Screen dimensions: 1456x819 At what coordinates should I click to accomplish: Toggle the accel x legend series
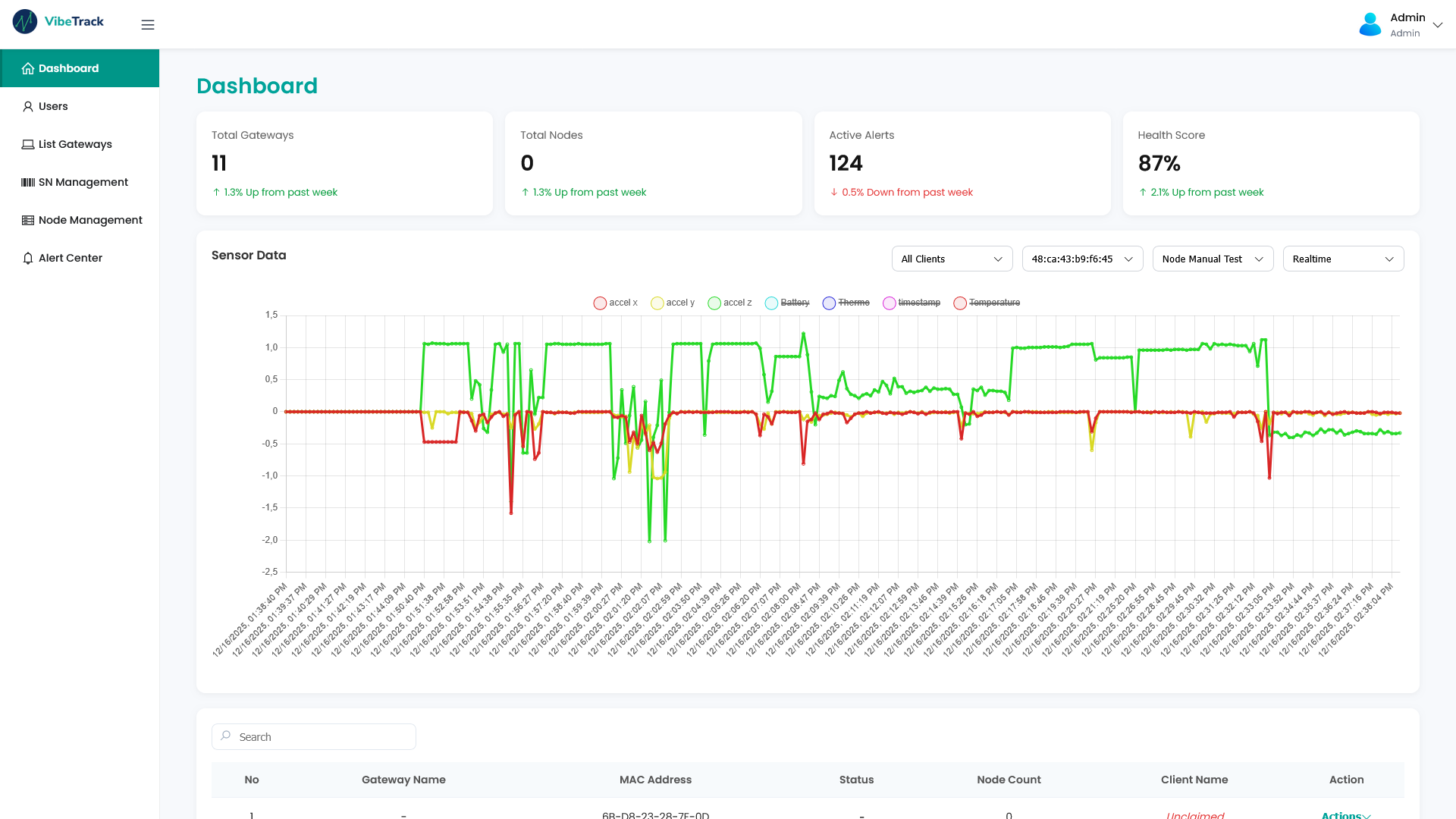pos(615,303)
